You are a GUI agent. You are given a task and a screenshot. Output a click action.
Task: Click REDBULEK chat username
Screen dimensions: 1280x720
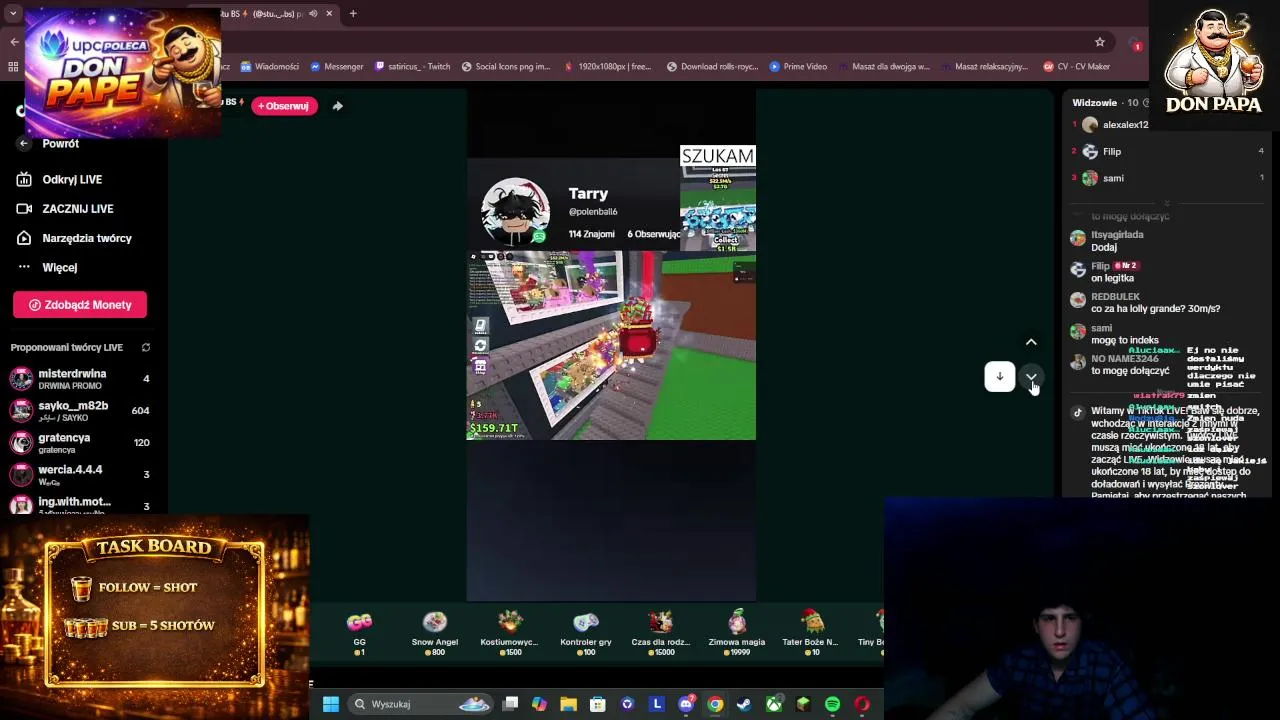1115,297
